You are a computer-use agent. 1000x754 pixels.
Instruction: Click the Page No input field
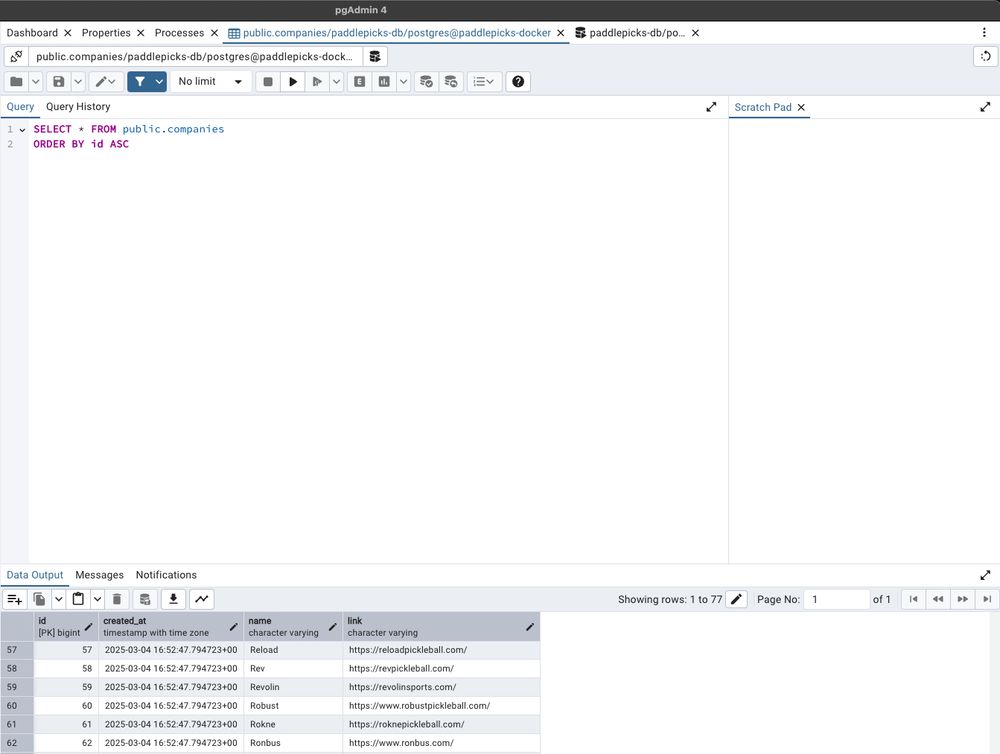[x=836, y=599]
